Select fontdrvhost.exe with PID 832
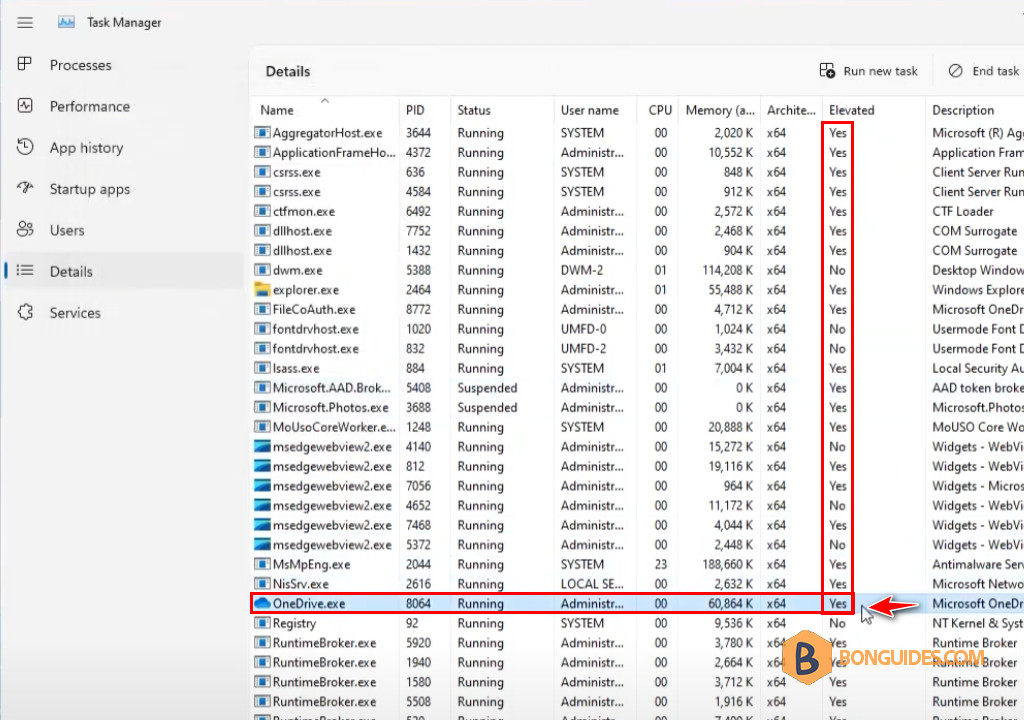The image size is (1024, 720). [x=637, y=348]
